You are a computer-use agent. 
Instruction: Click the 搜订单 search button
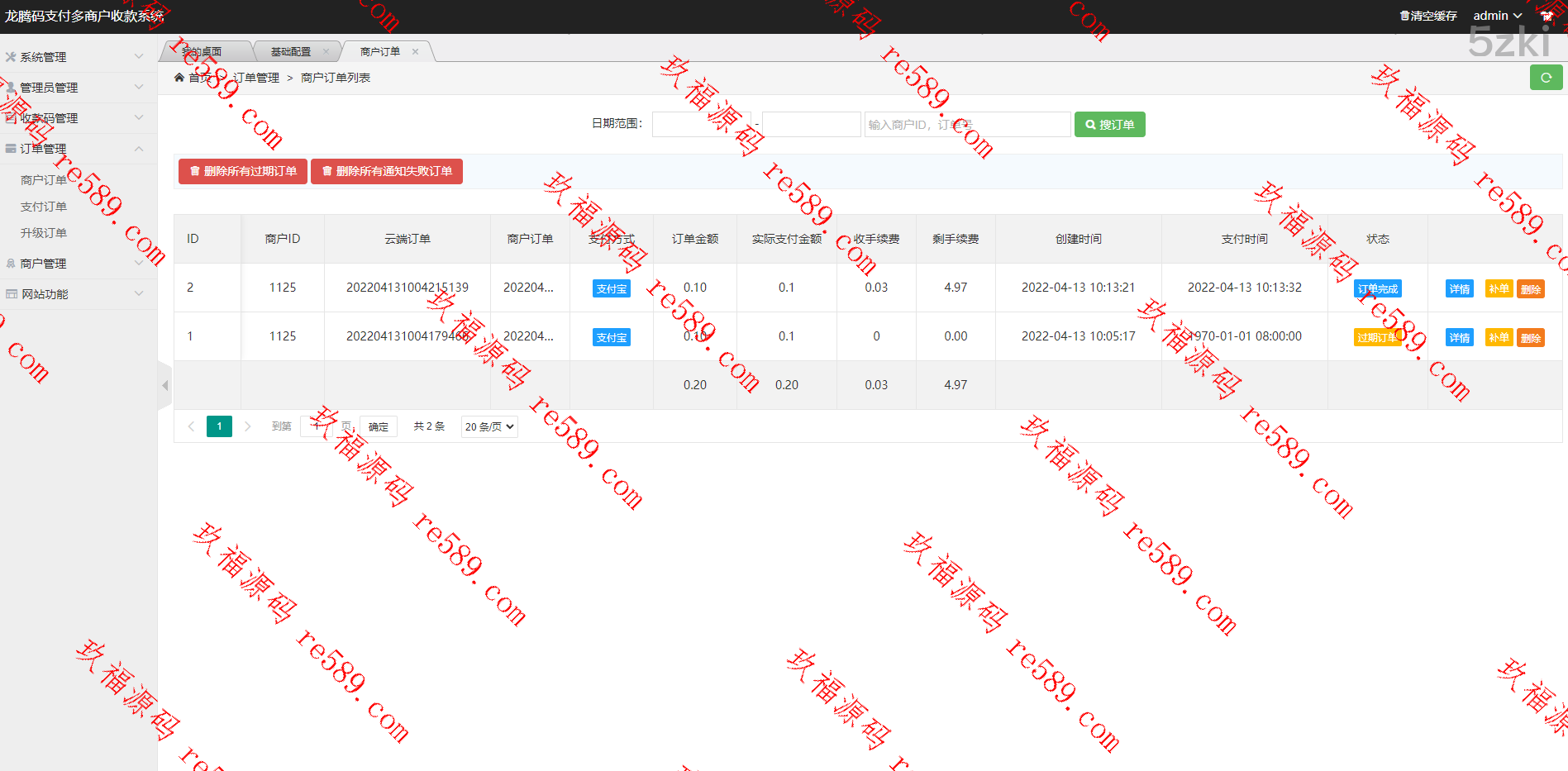[1109, 125]
